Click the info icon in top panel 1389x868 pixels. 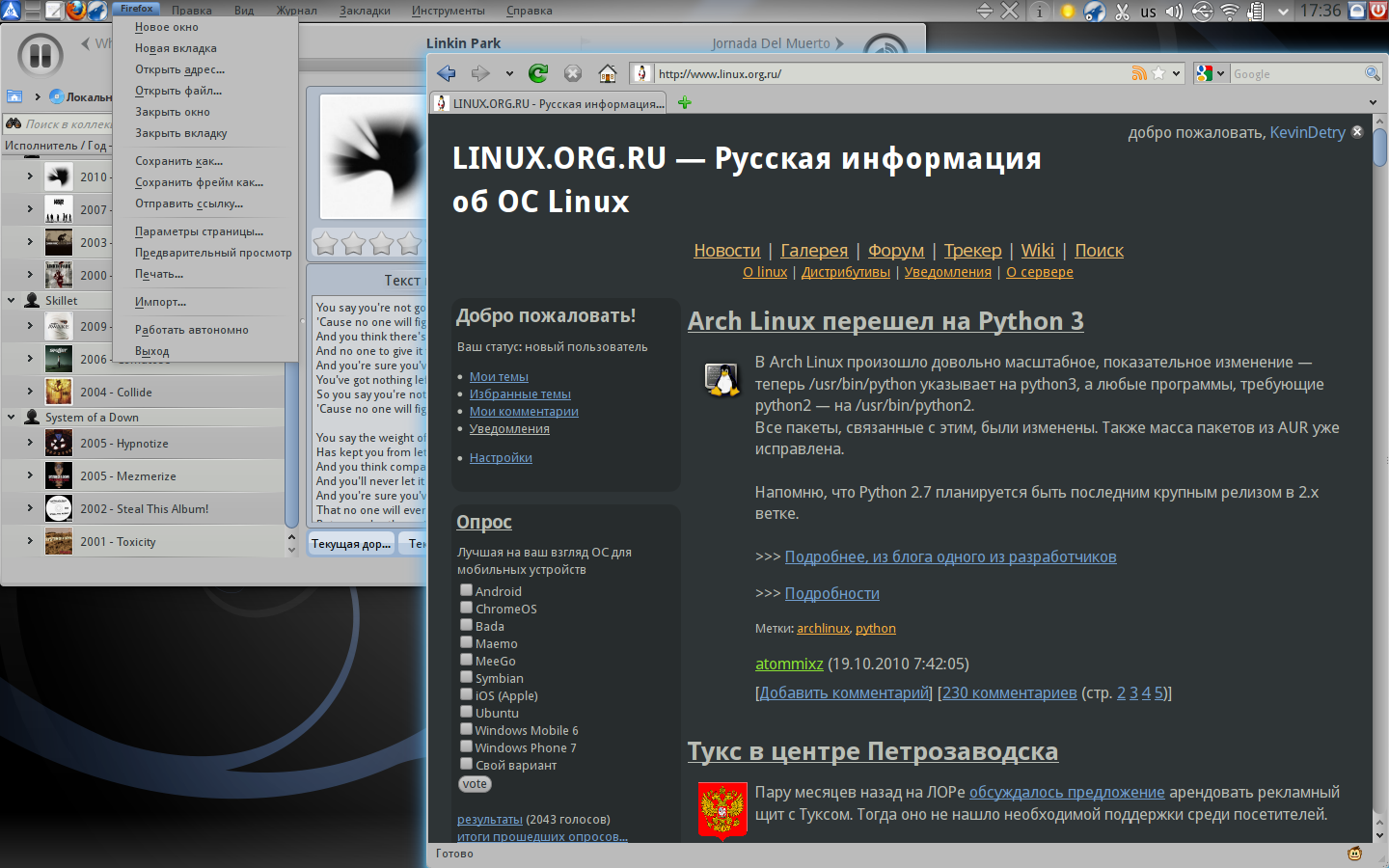point(1039,12)
